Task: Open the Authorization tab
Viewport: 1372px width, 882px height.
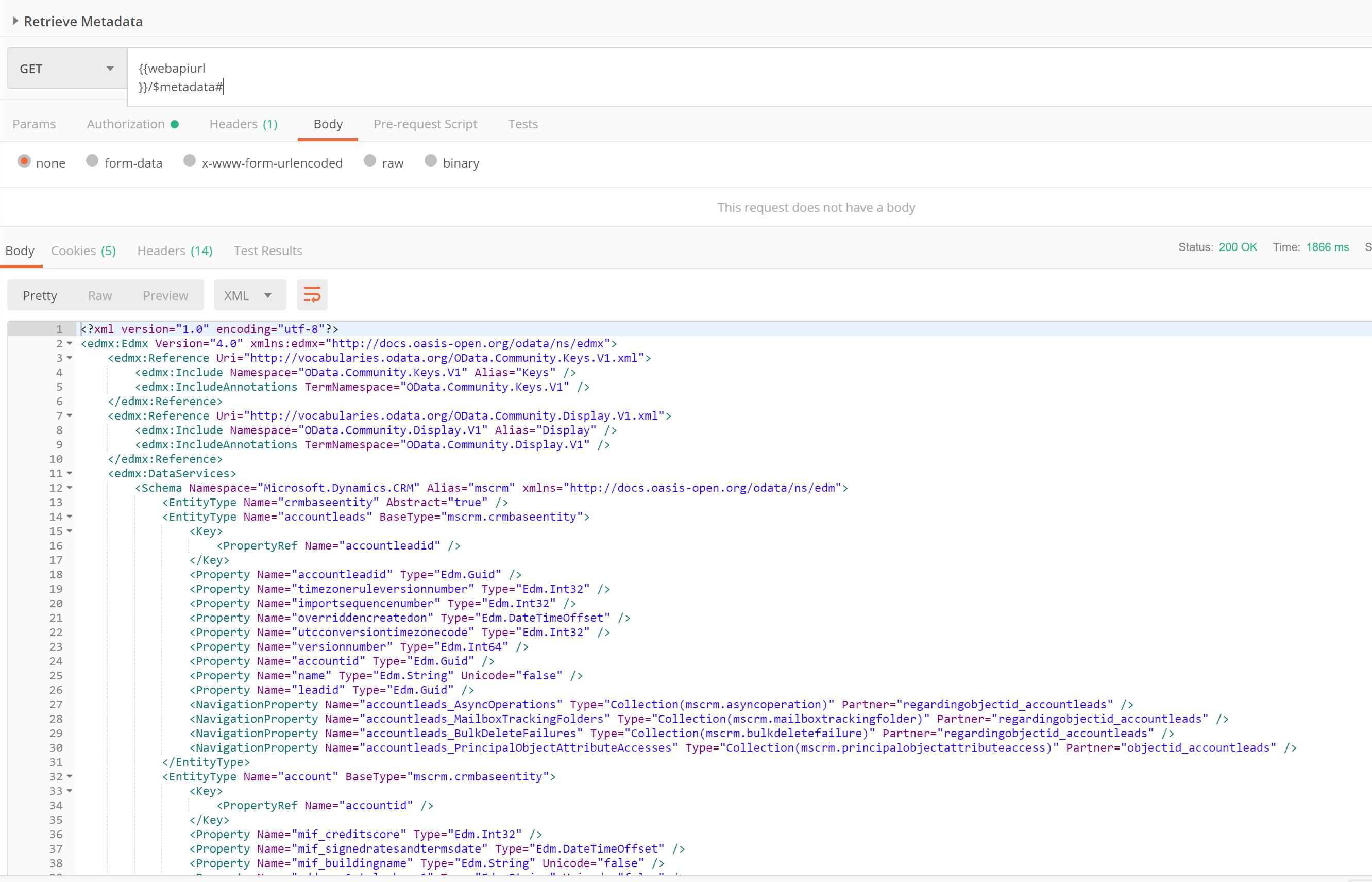Action: tap(126, 124)
